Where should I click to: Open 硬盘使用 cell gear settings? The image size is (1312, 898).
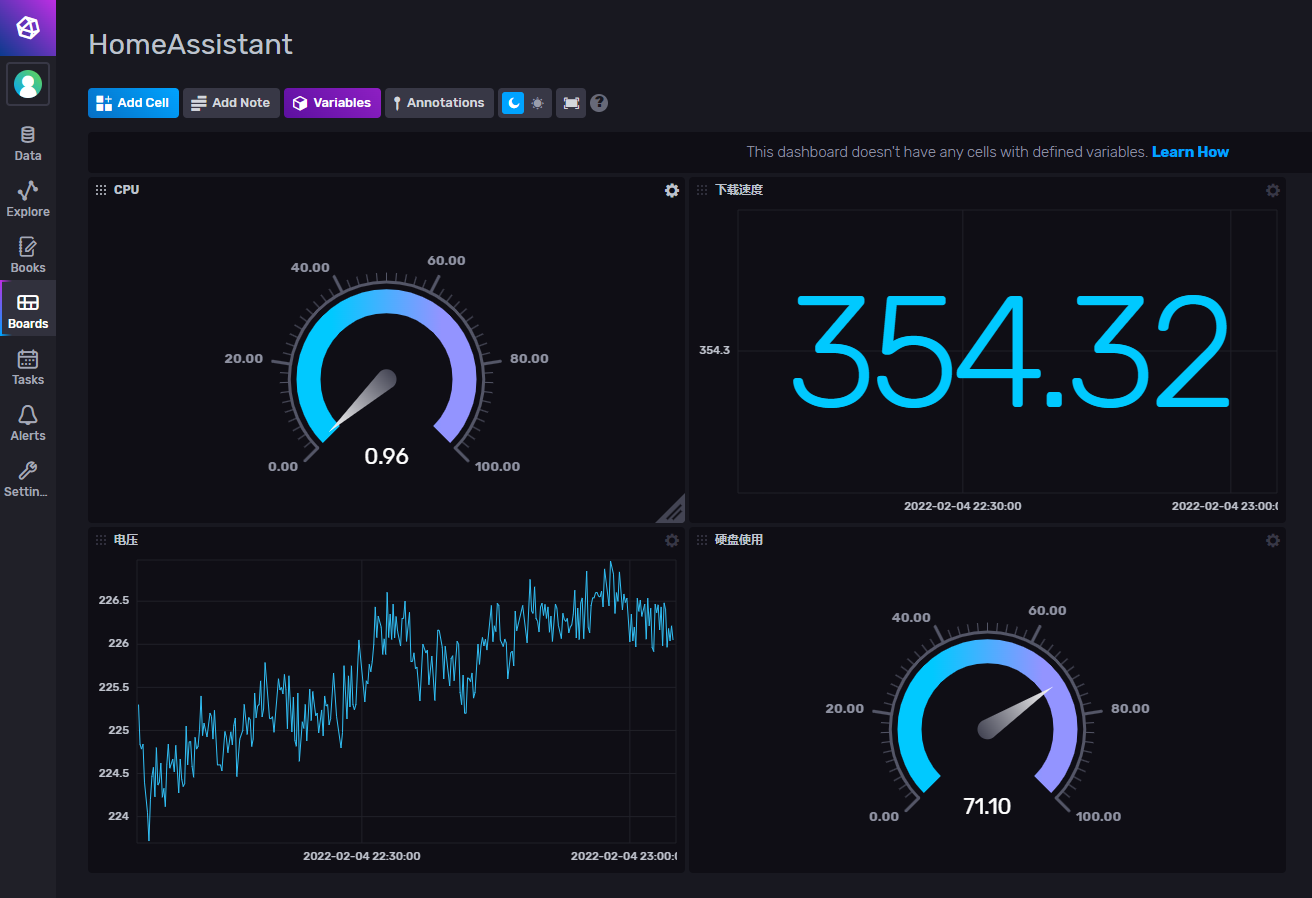[1273, 540]
